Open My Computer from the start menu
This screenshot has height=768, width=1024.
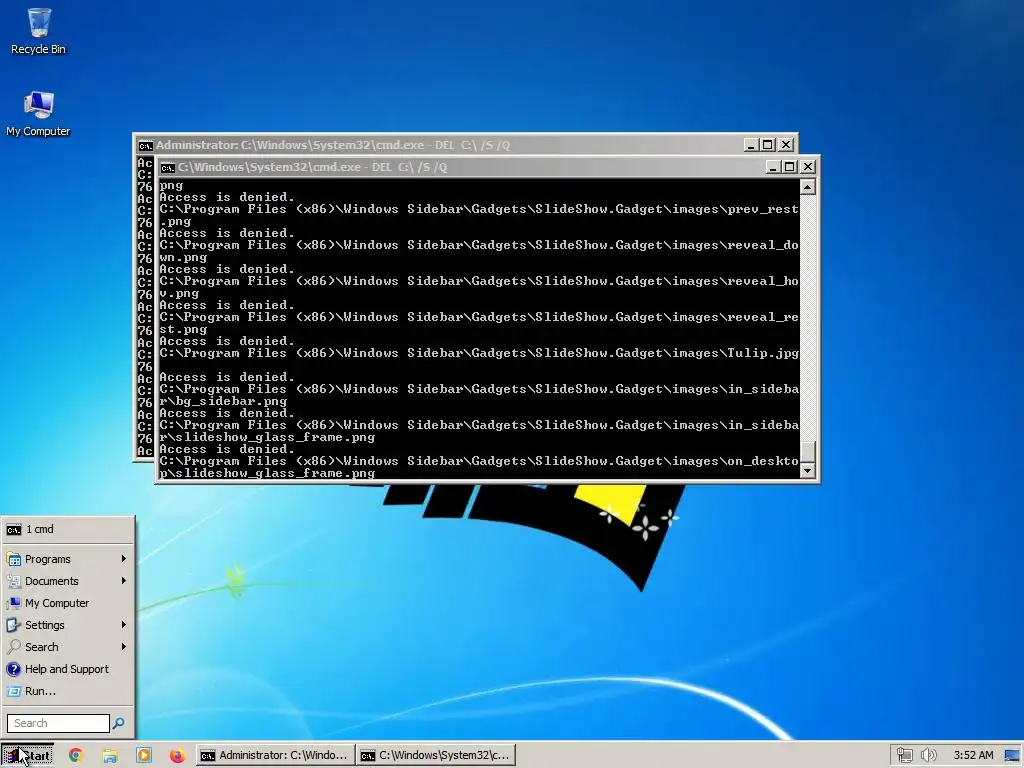point(68,603)
